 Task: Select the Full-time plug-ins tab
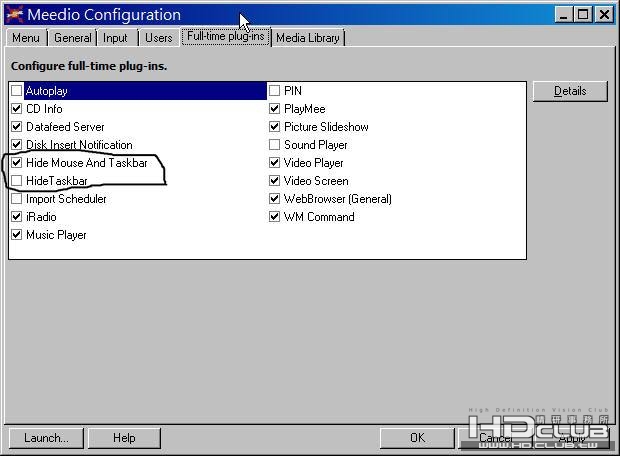pyautogui.click(x=226, y=36)
